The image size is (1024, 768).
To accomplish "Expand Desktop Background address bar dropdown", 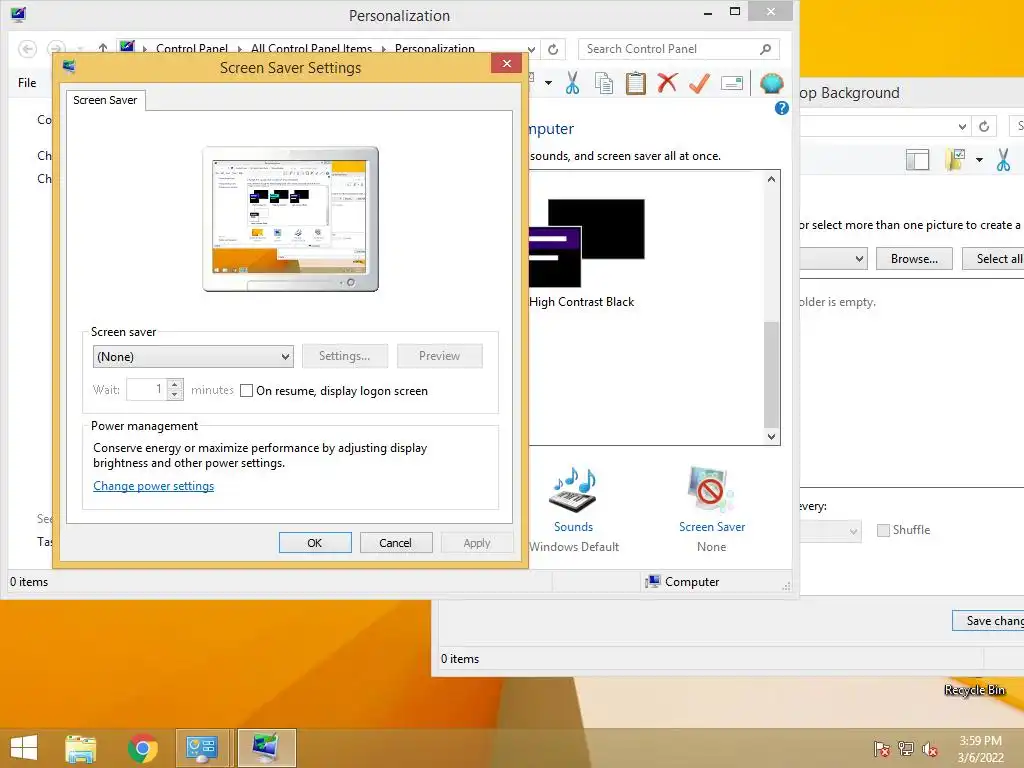I will [x=962, y=127].
